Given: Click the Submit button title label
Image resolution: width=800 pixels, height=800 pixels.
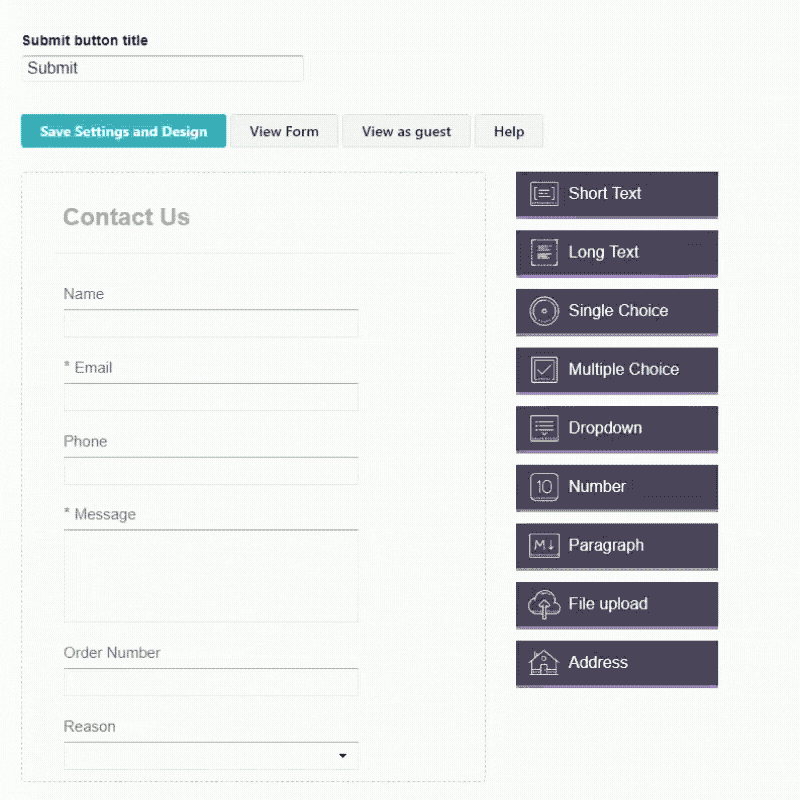Looking at the screenshot, I should pos(85,40).
